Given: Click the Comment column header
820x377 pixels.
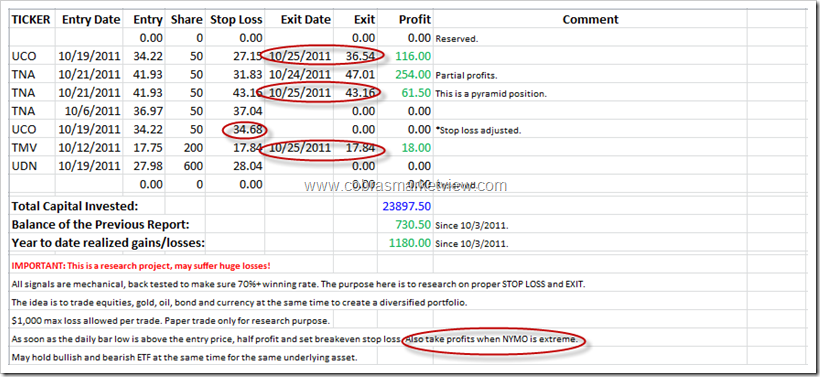Looking at the screenshot, I should coord(590,20).
